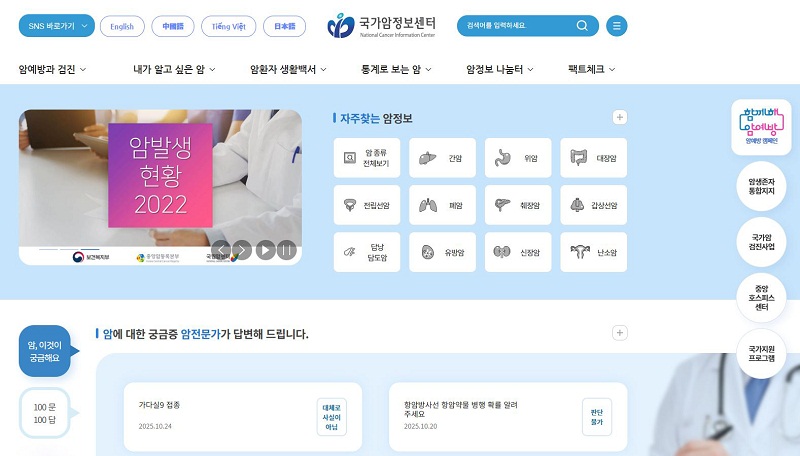
Task: Select the liver cancer (간암) icon
Action: (428, 158)
